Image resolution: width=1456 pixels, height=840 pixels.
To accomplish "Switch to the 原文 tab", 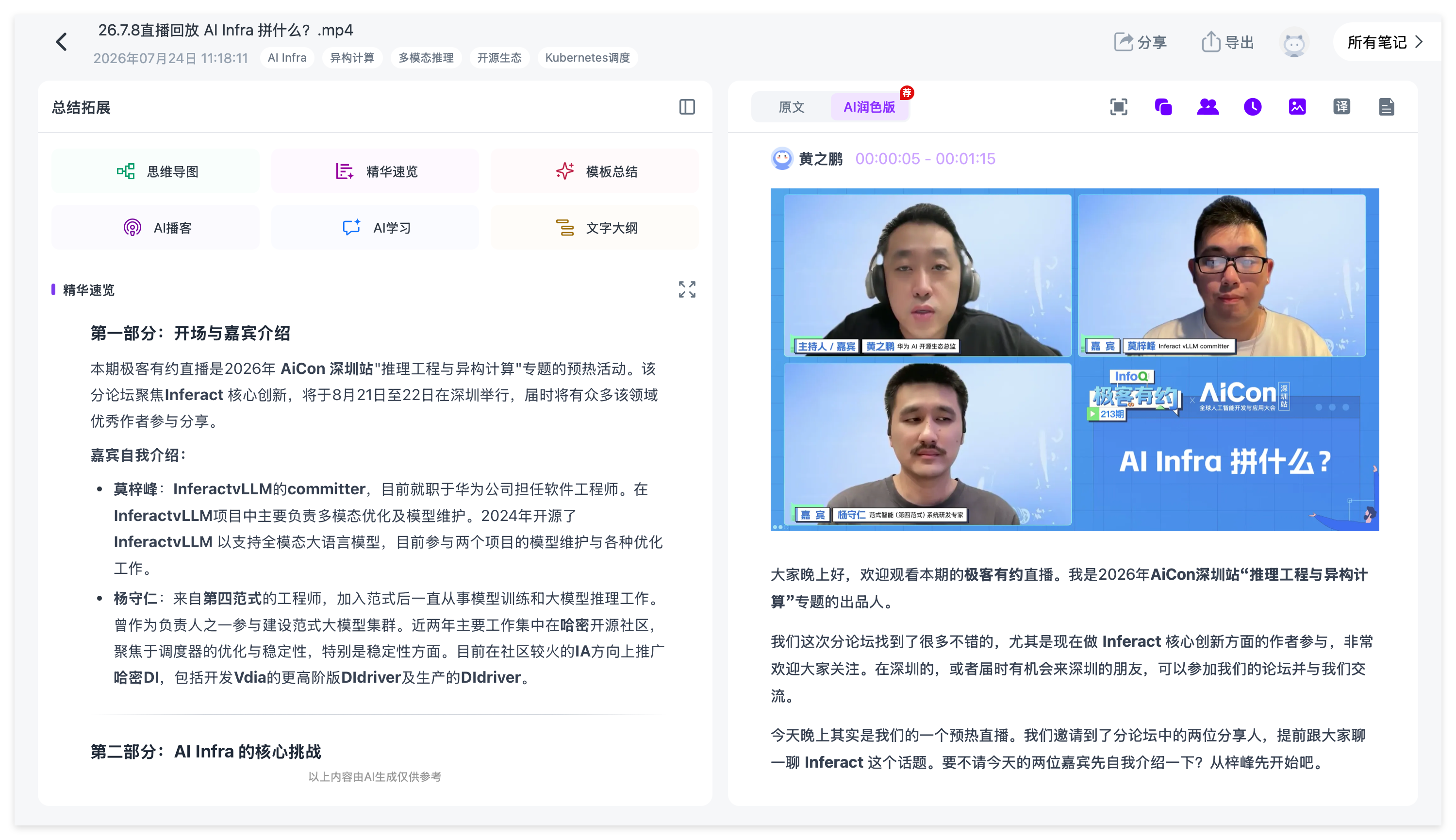I will tap(791, 107).
